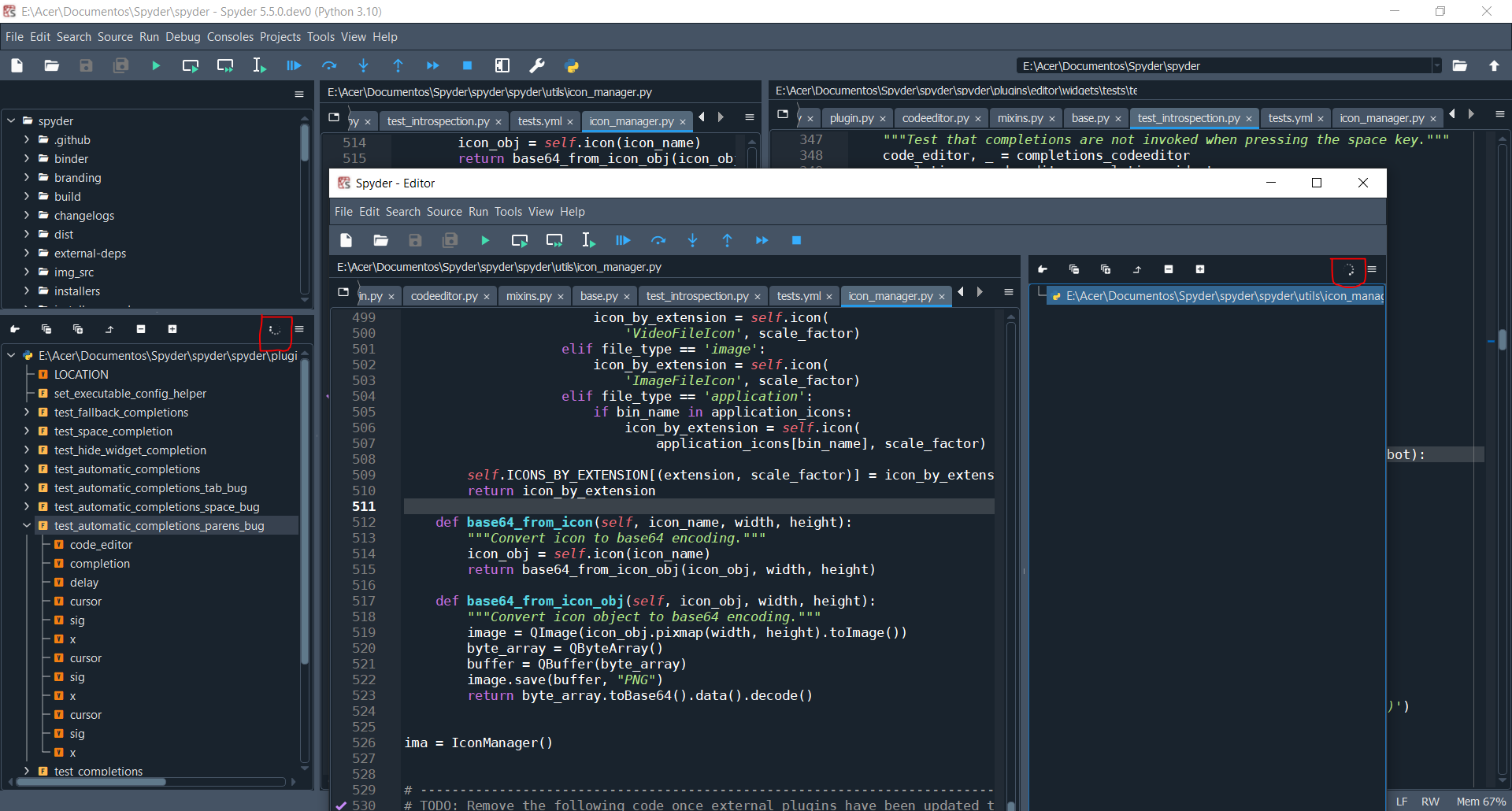Click the Mem 67% status indicator
This screenshot has width=1512, height=811.
tap(1481, 801)
